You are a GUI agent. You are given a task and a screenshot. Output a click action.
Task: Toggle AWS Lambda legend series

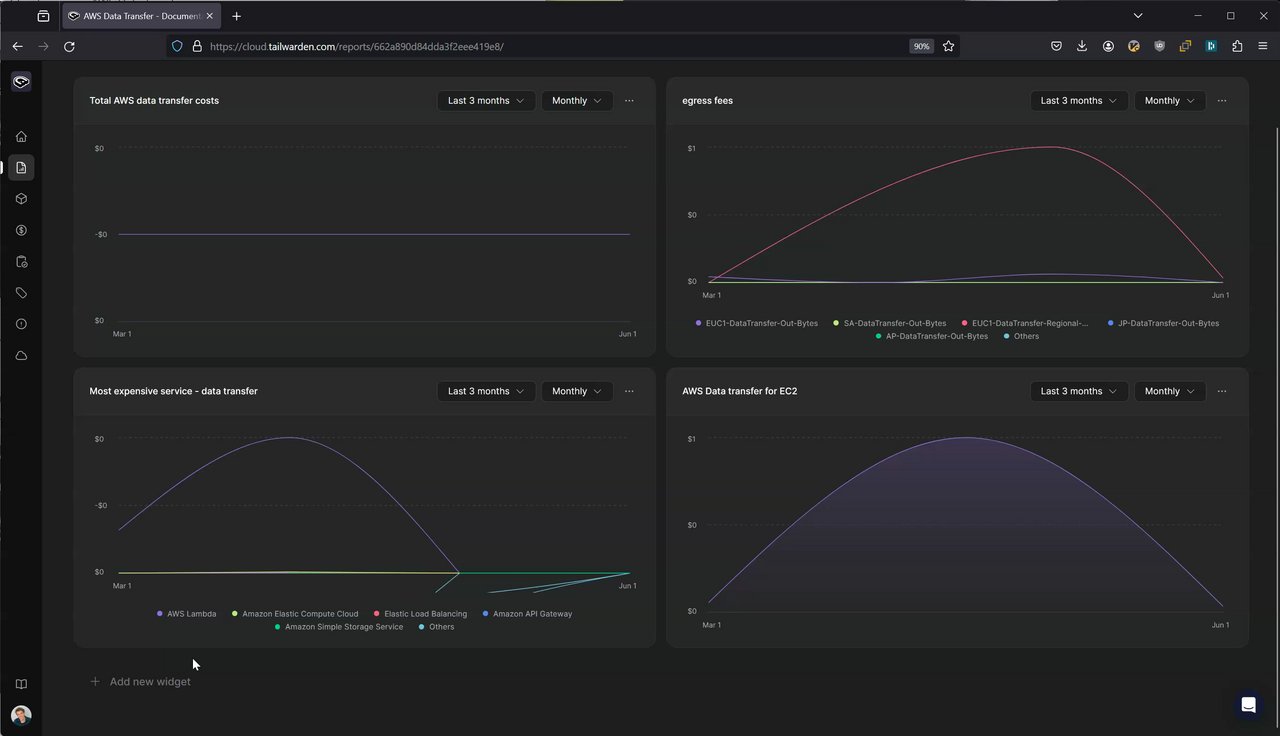[x=187, y=614]
